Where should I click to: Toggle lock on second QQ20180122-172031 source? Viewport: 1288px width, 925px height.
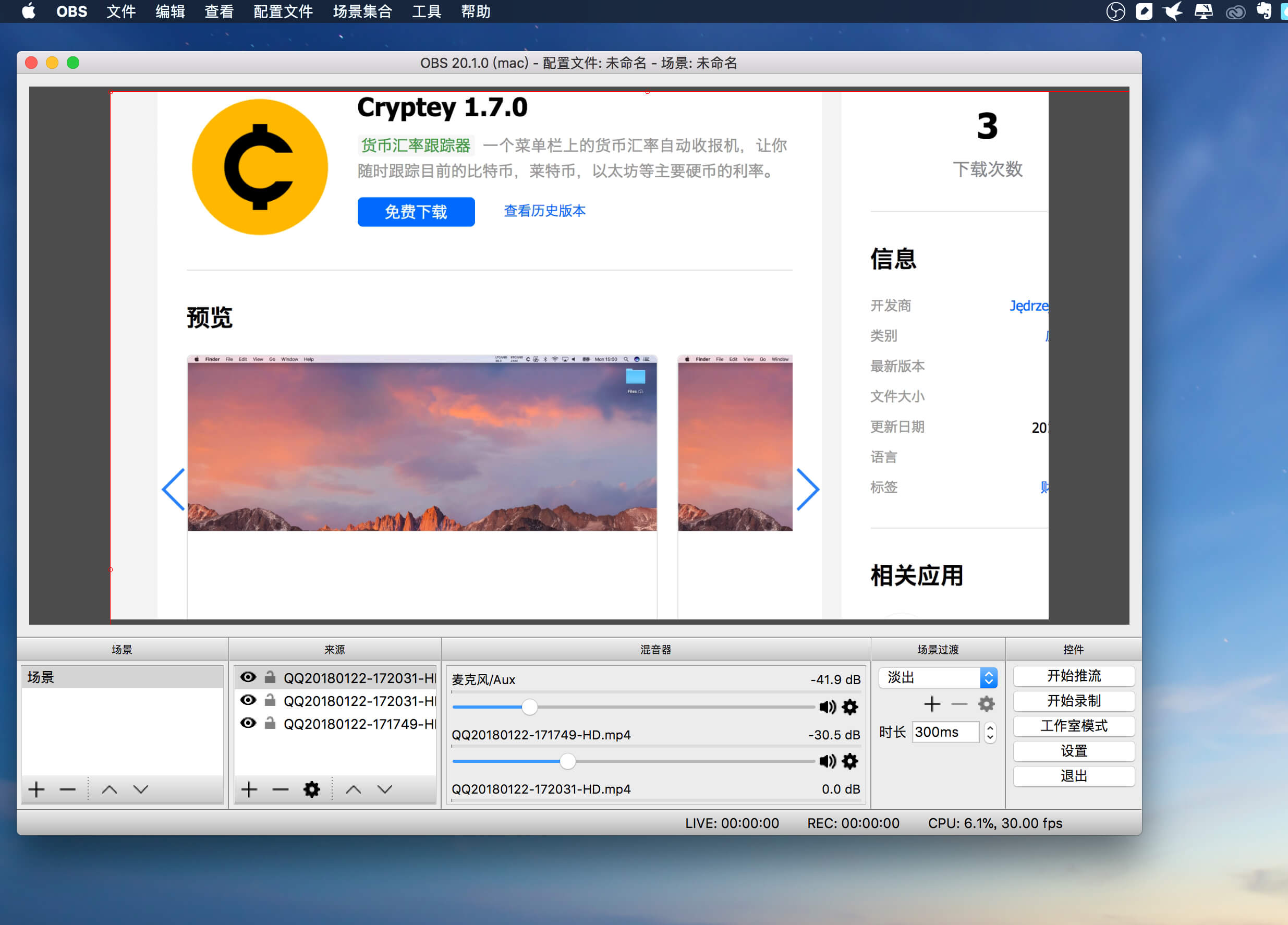pos(270,700)
